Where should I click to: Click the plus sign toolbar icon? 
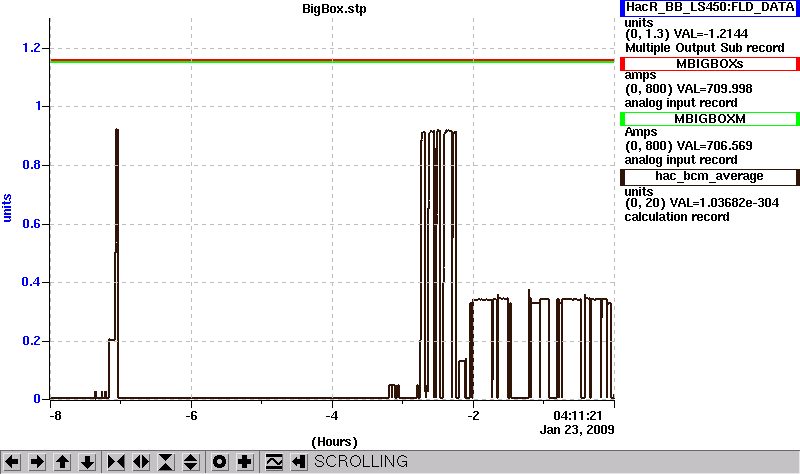[x=244, y=462]
